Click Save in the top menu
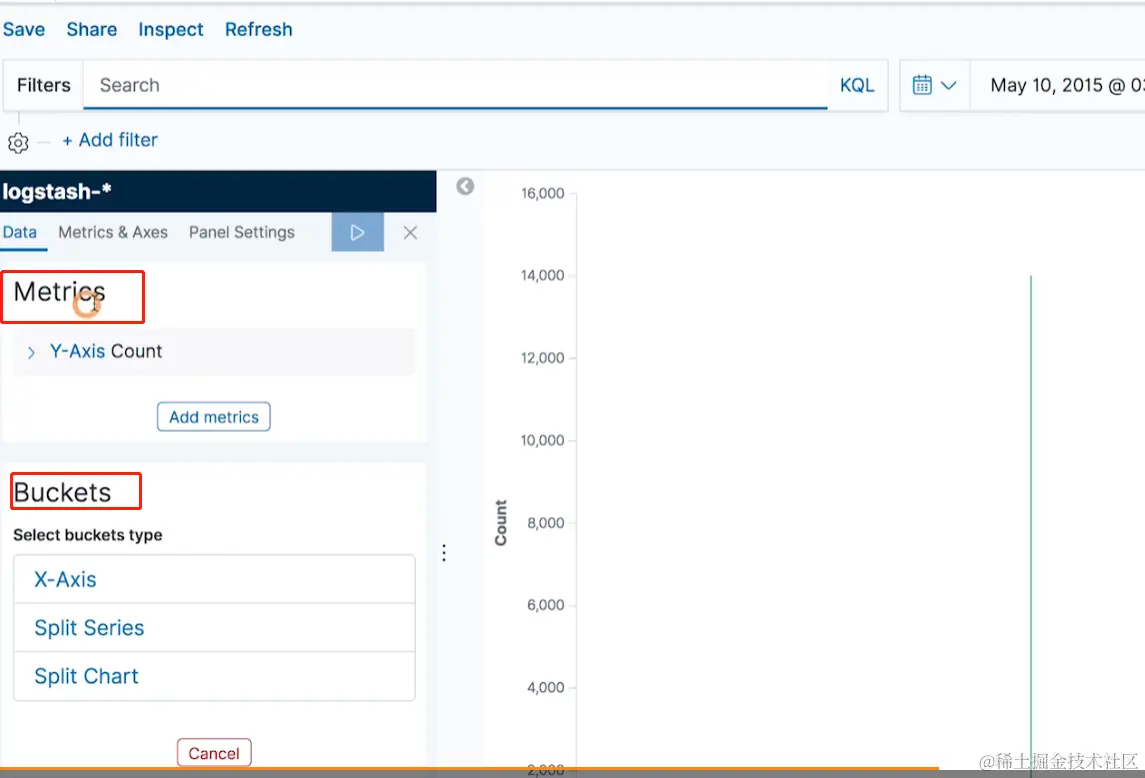 [x=24, y=29]
